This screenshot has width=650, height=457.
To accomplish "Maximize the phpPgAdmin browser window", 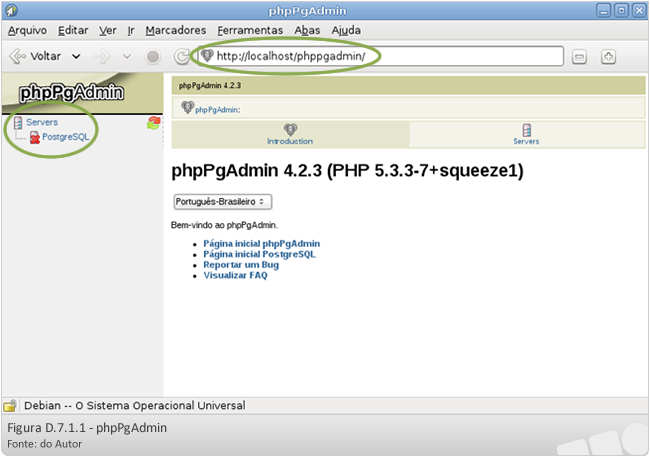I will 621,11.
